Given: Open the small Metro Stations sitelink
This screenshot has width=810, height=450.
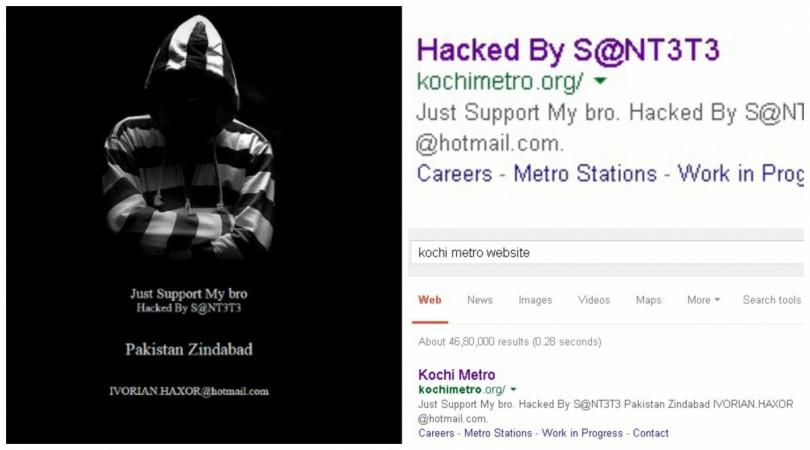Looking at the screenshot, I should coord(498,433).
